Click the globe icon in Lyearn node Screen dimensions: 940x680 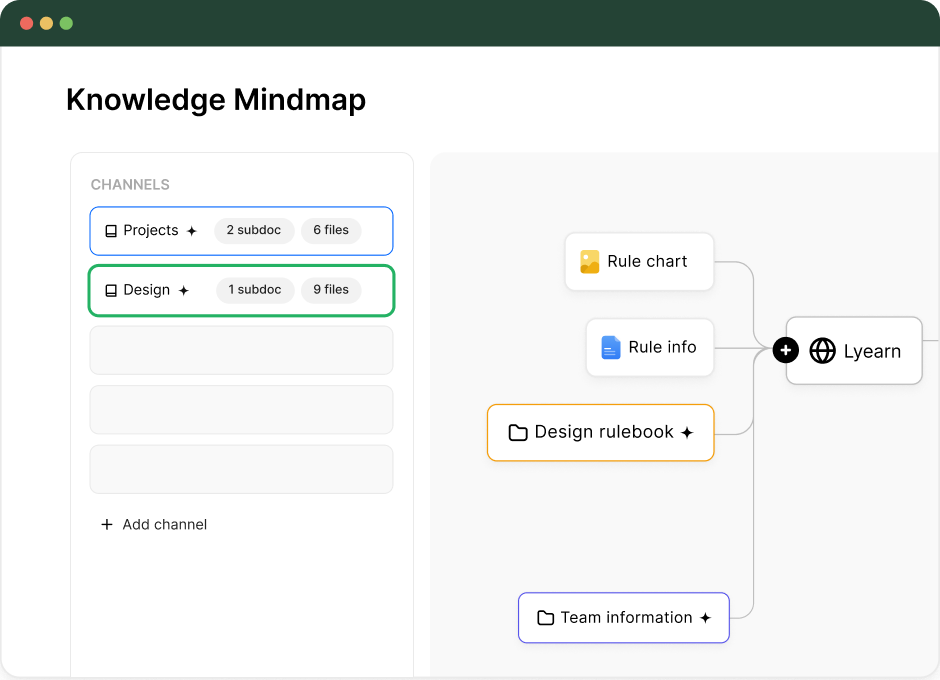[x=822, y=351]
